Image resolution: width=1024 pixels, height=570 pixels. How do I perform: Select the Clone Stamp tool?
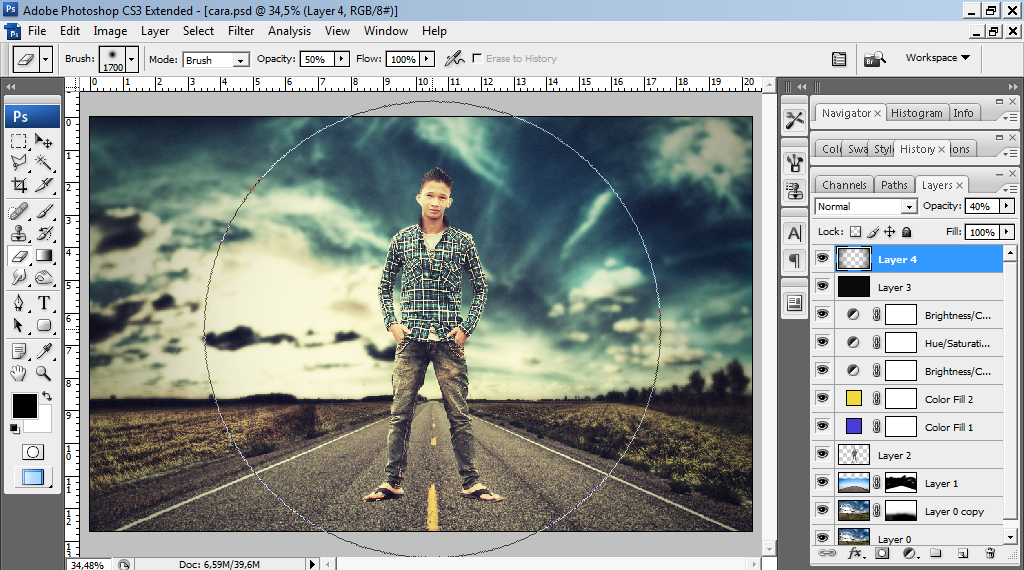[x=19, y=234]
